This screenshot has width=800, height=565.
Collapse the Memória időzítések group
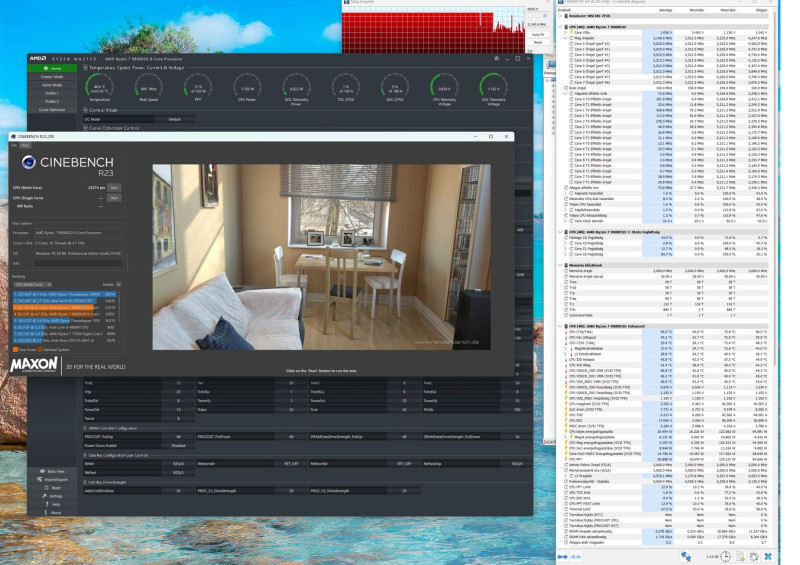tap(561, 265)
